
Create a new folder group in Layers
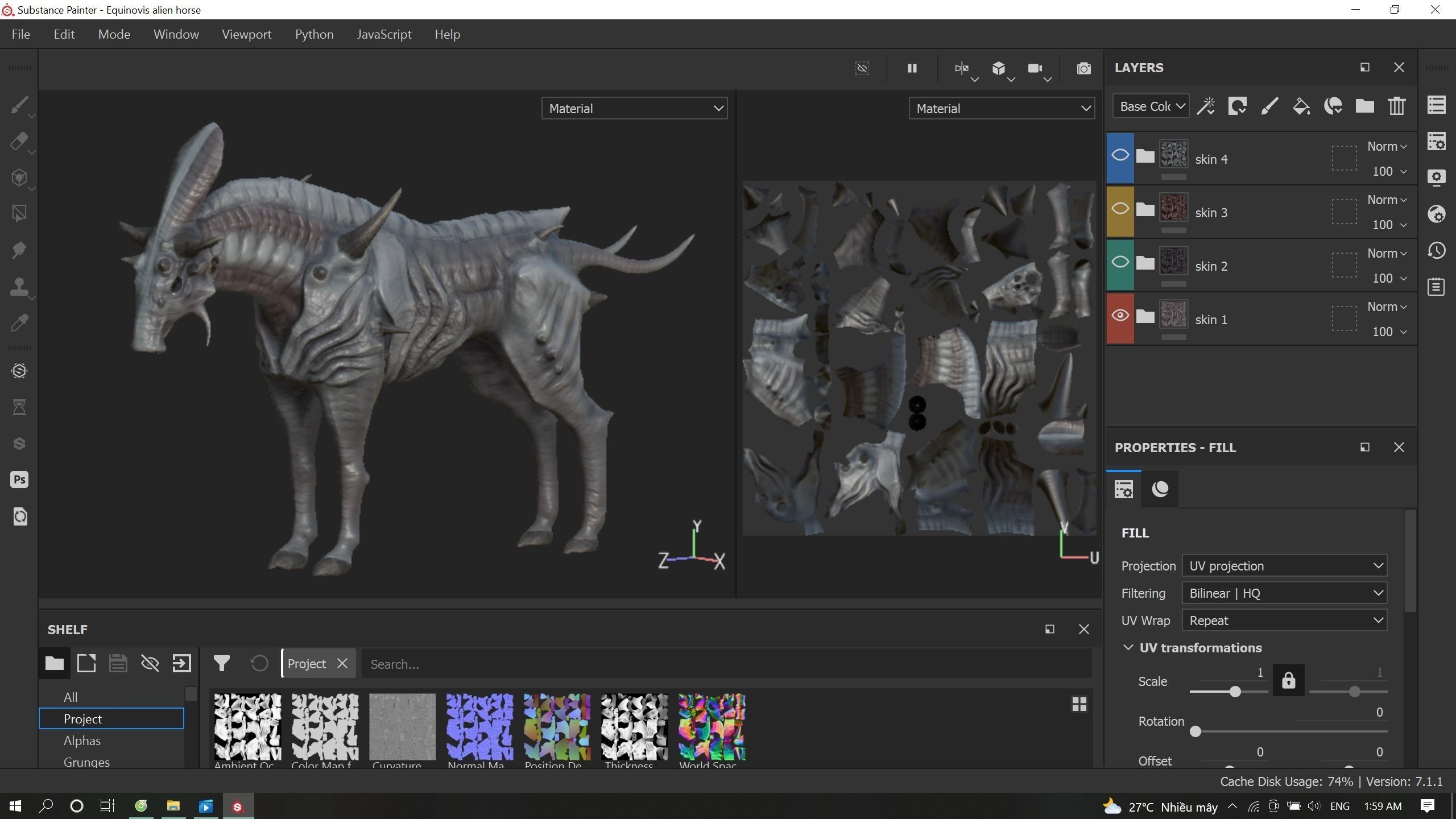[1365, 106]
